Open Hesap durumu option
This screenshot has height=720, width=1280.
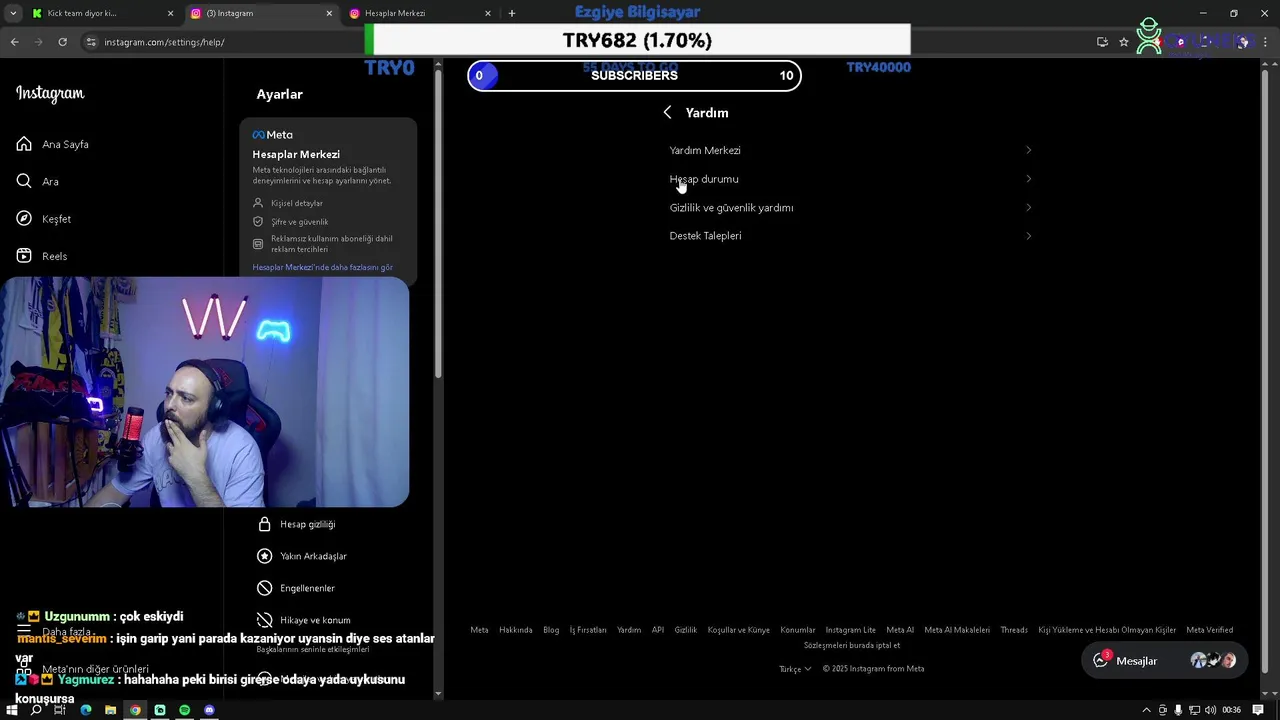(850, 179)
